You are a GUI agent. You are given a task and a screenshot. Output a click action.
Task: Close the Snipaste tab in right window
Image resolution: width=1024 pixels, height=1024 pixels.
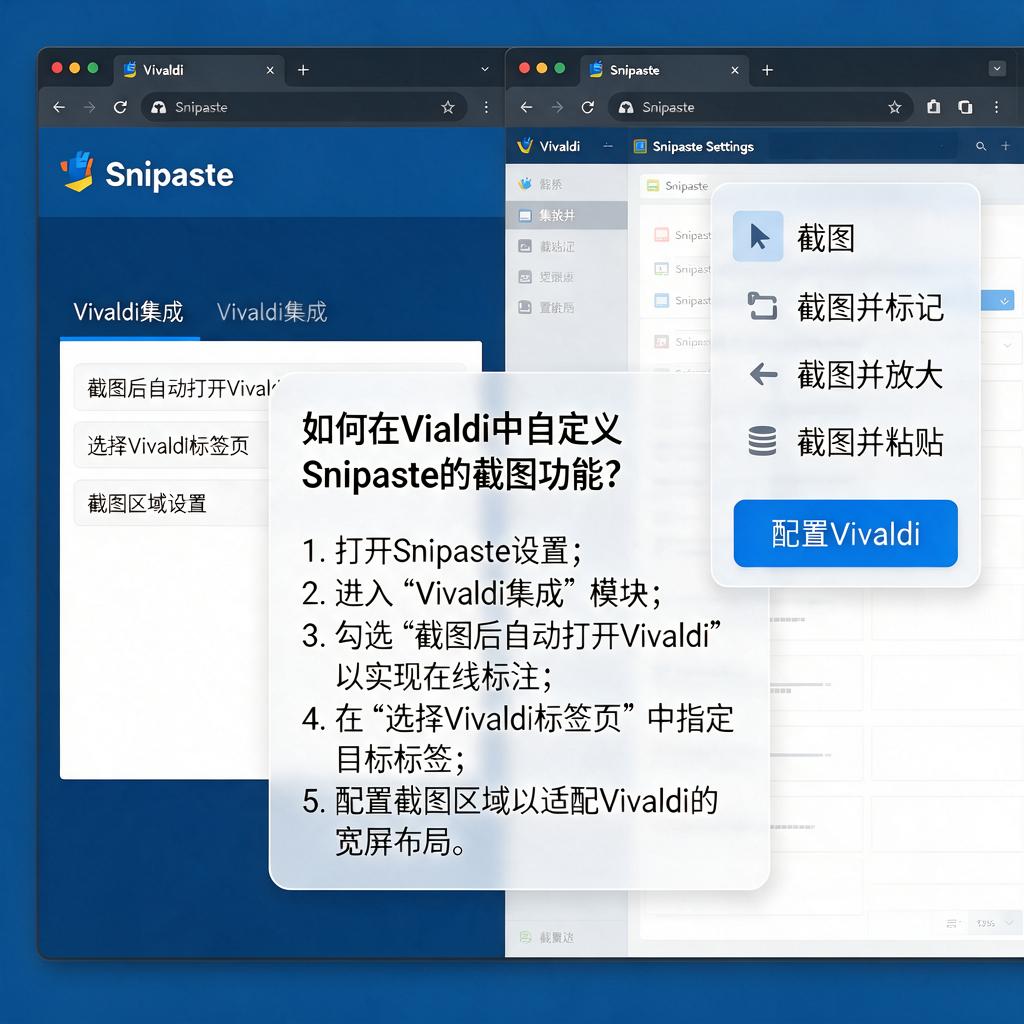[735, 70]
